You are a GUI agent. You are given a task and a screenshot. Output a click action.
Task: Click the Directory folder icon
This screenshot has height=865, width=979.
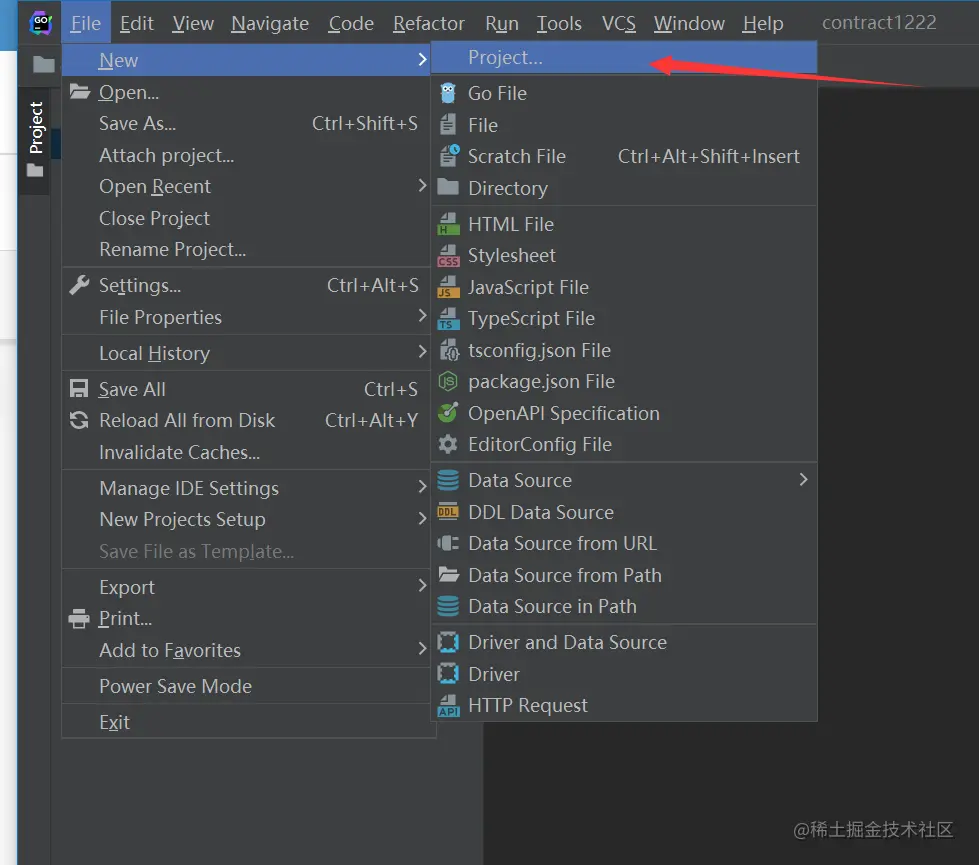point(448,187)
